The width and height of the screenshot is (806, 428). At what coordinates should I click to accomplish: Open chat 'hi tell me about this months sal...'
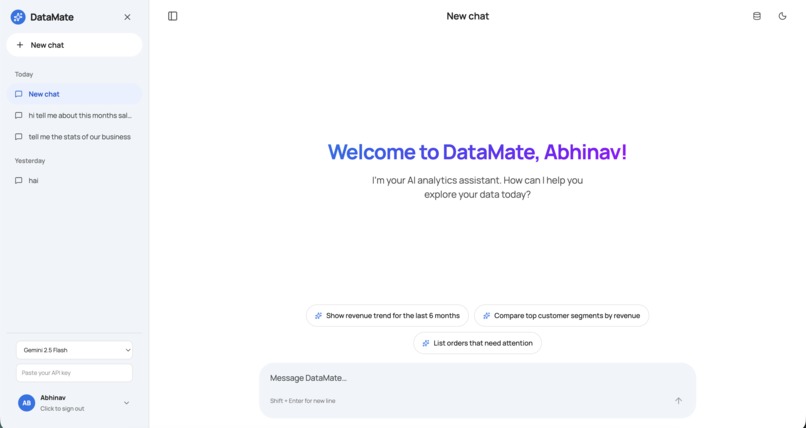click(74, 116)
